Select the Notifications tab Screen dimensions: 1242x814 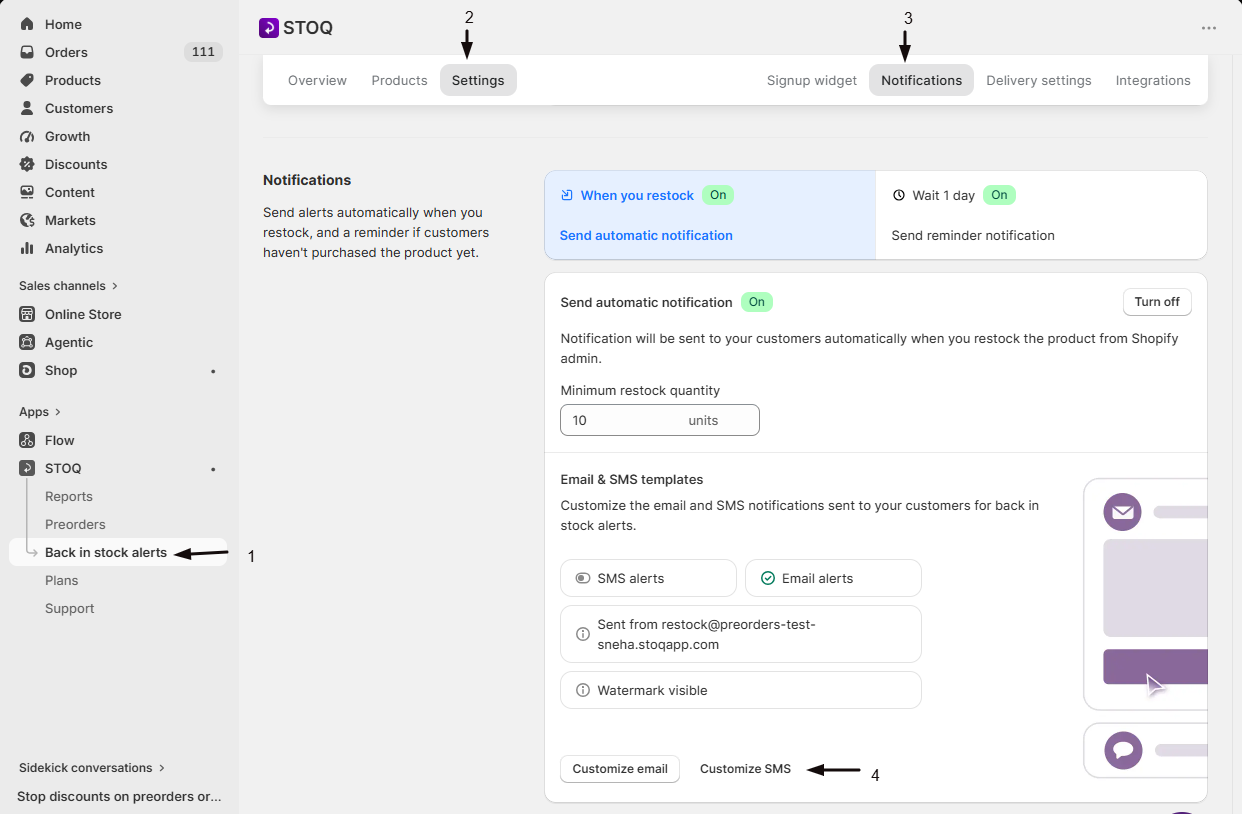coord(921,80)
